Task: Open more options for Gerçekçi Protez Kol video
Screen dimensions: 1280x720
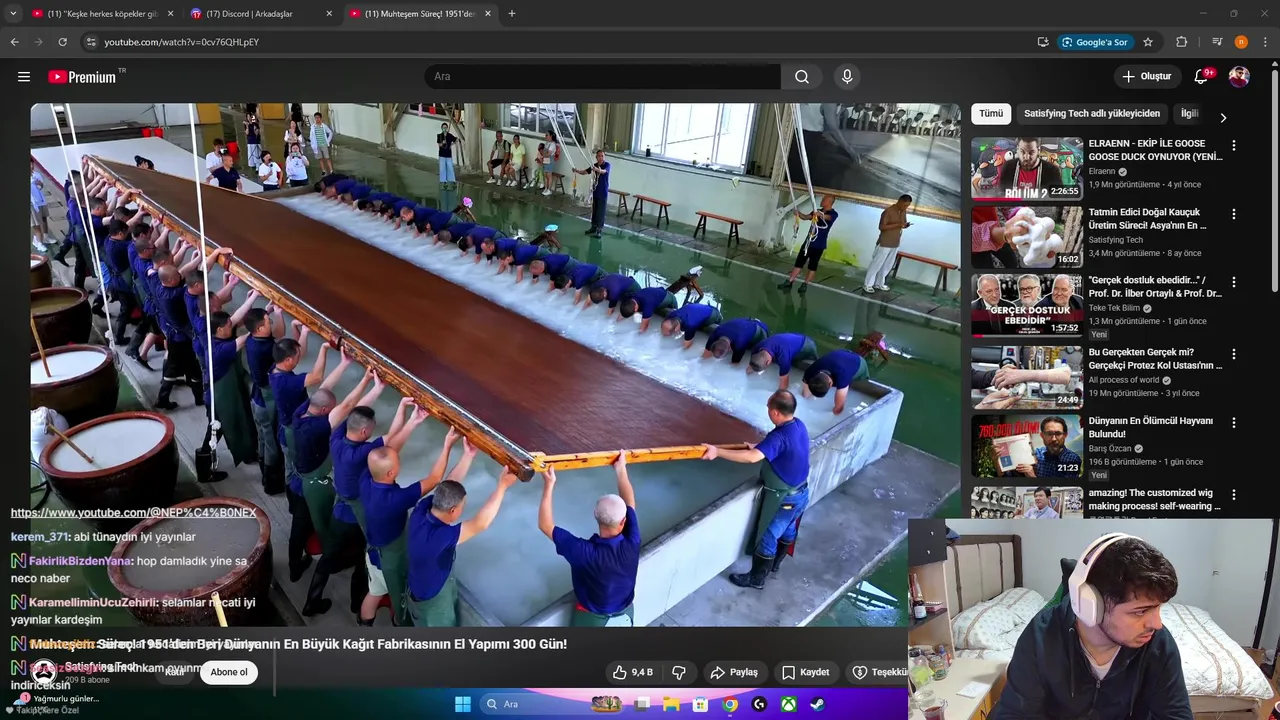Action: pyautogui.click(x=1233, y=354)
